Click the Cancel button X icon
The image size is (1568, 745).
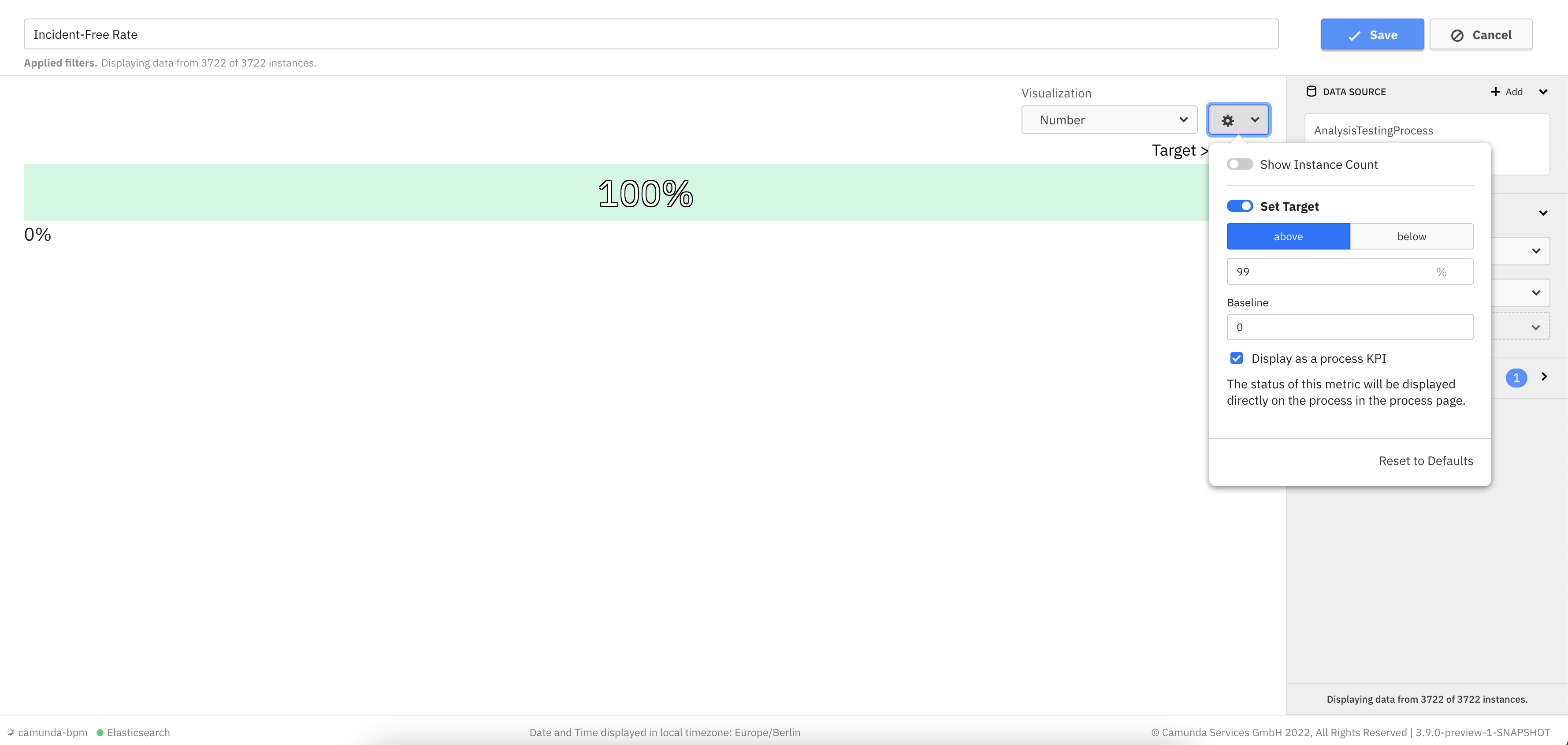coord(1458,33)
